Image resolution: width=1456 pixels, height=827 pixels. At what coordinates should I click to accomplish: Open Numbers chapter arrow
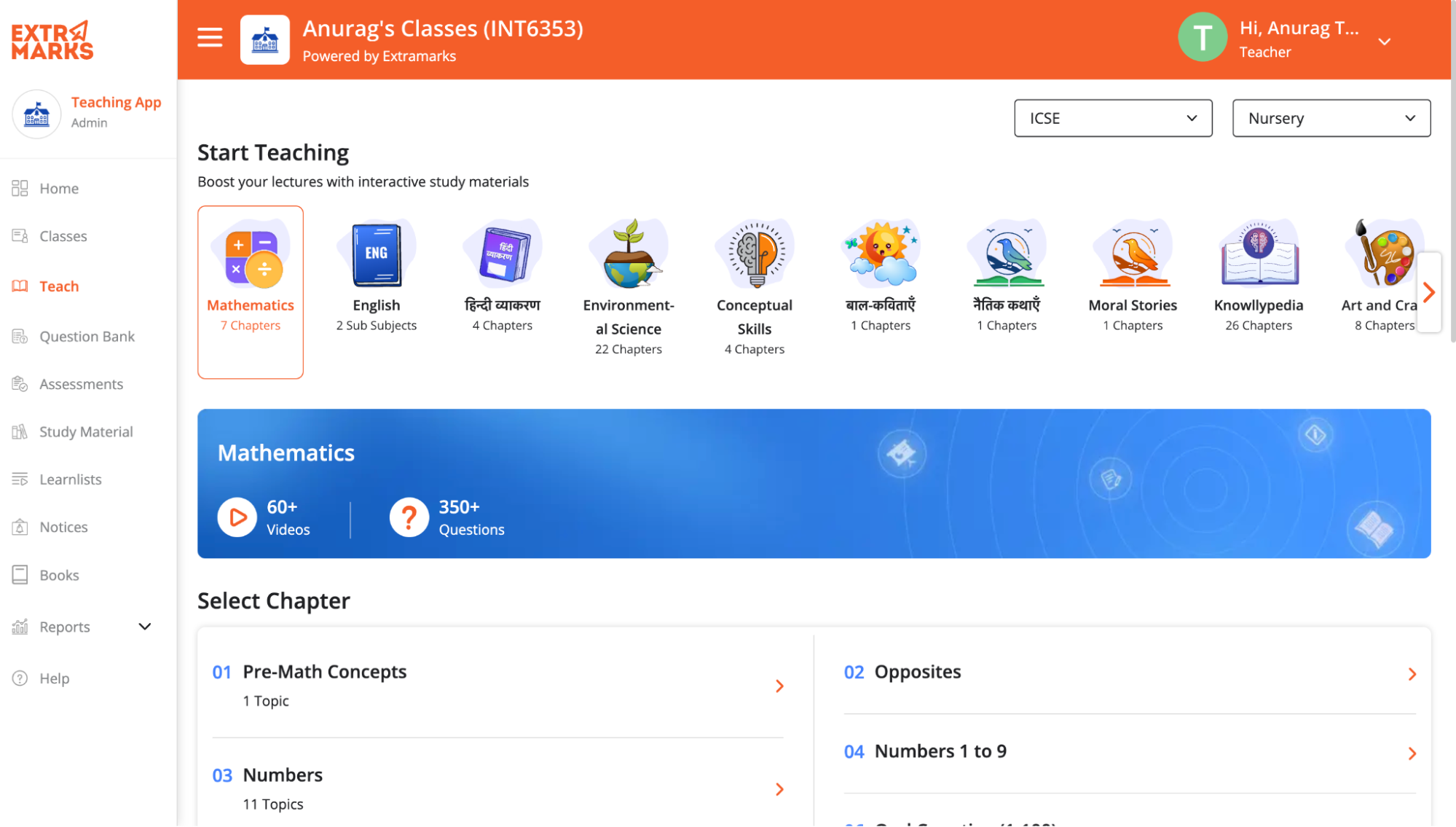coord(779,790)
